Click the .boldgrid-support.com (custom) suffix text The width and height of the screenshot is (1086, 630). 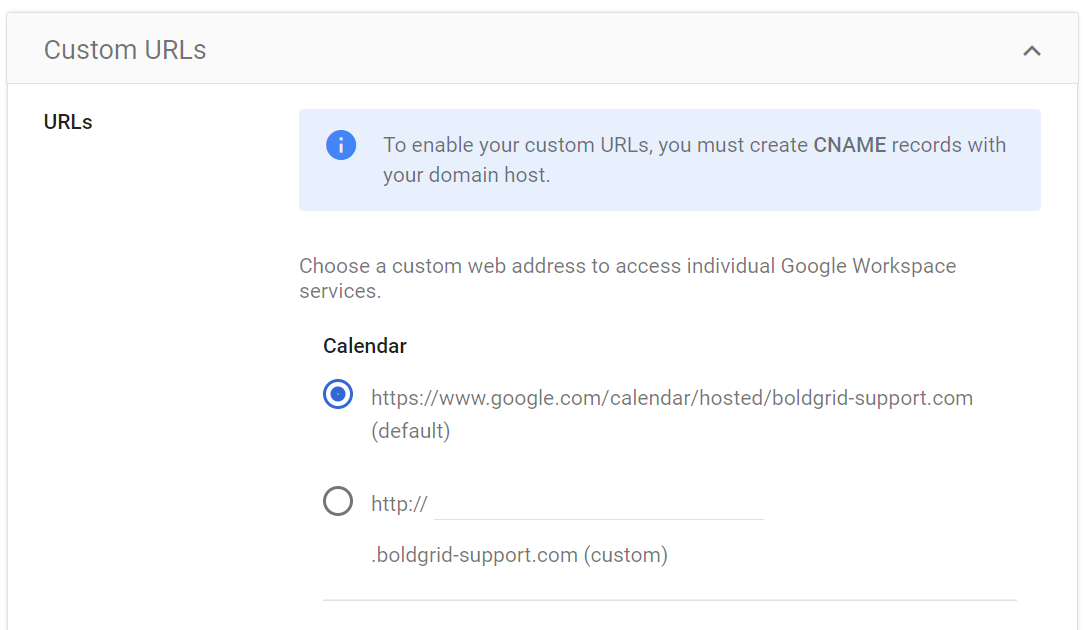click(x=519, y=554)
